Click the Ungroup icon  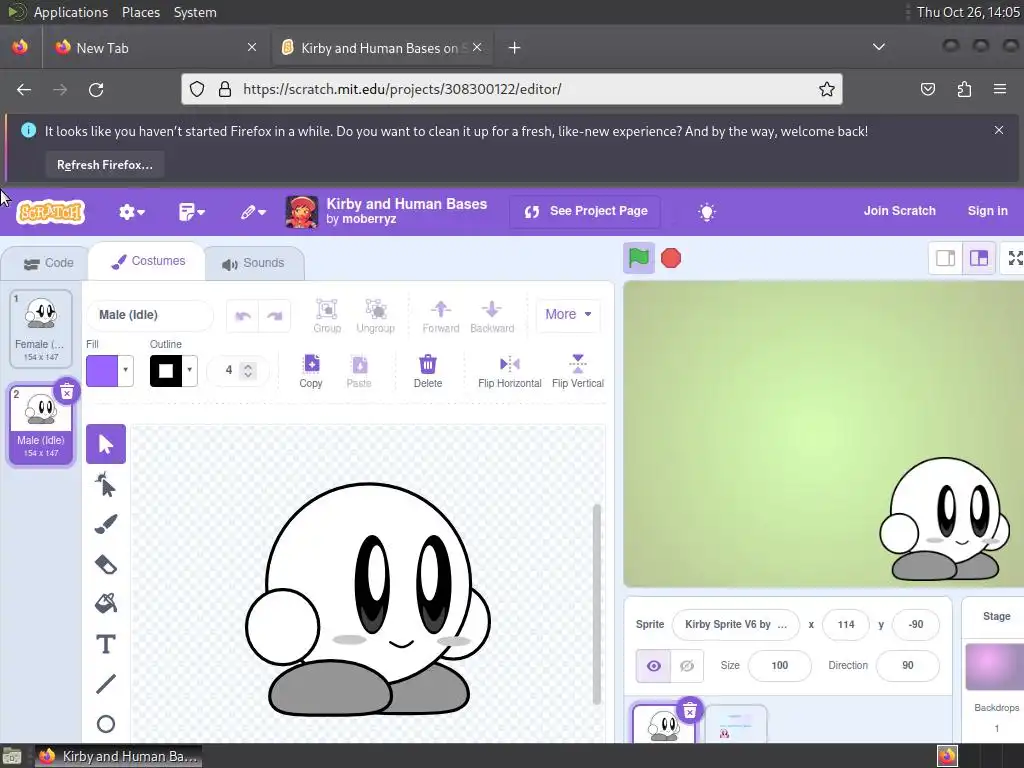click(x=376, y=315)
